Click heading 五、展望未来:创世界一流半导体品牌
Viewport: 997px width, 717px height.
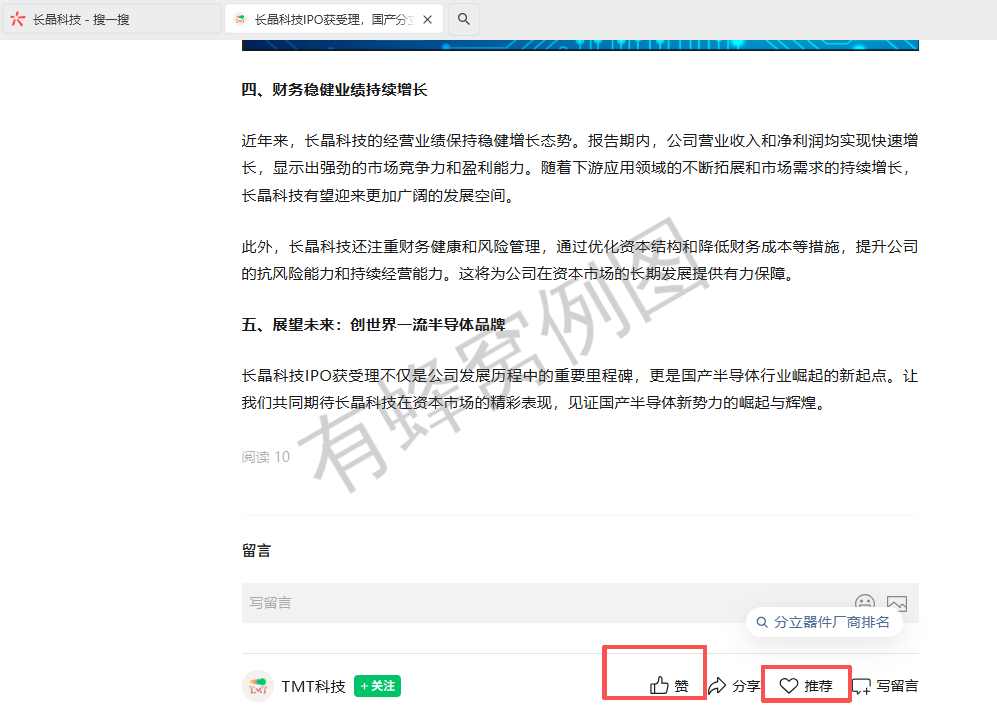(374, 325)
